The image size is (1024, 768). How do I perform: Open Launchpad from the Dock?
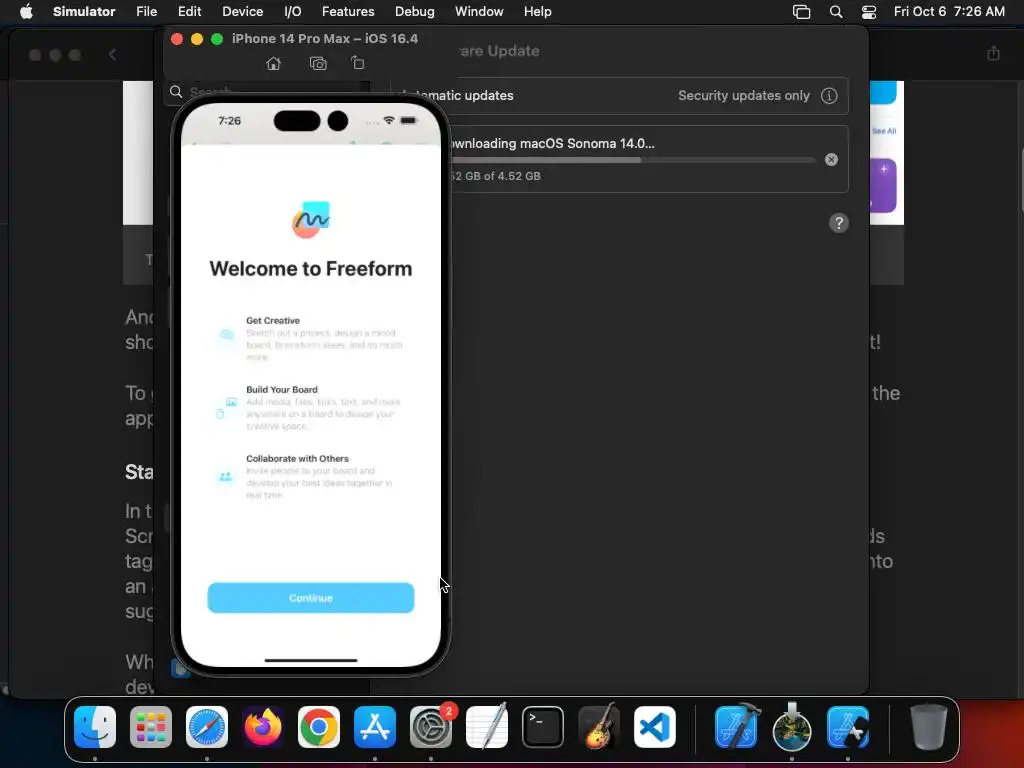coord(151,727)
